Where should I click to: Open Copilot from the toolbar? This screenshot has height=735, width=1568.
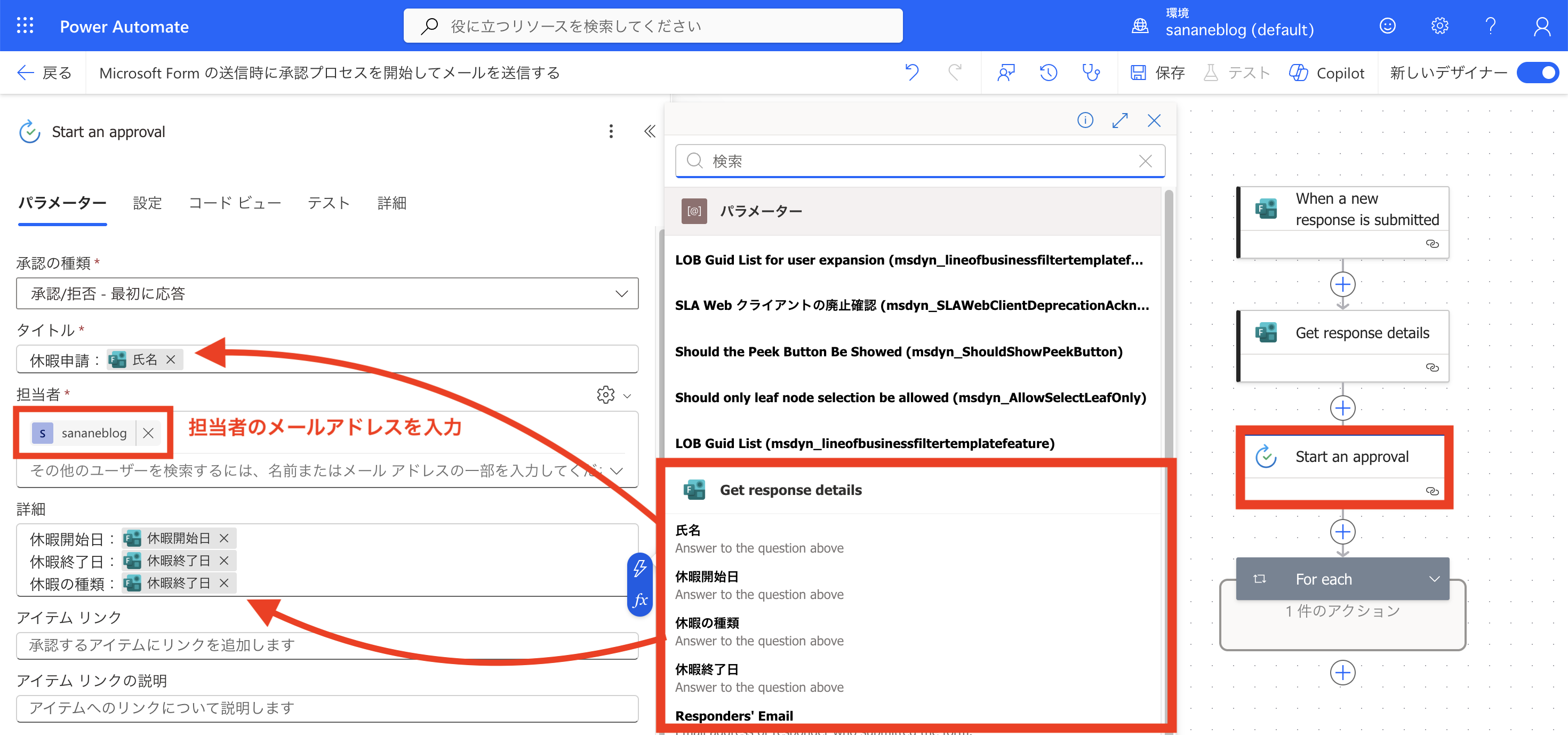1327,73
